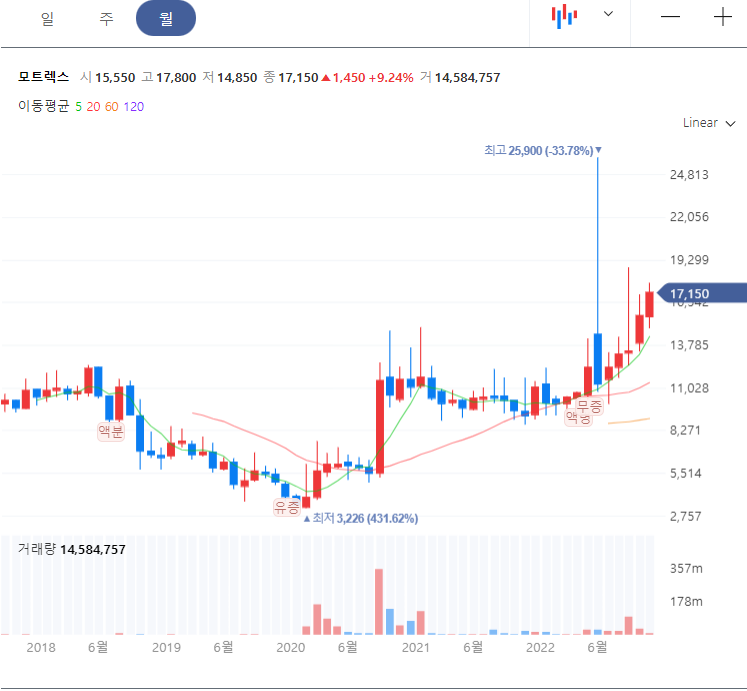Click the 최고 25,900 high label

point(543,151)
